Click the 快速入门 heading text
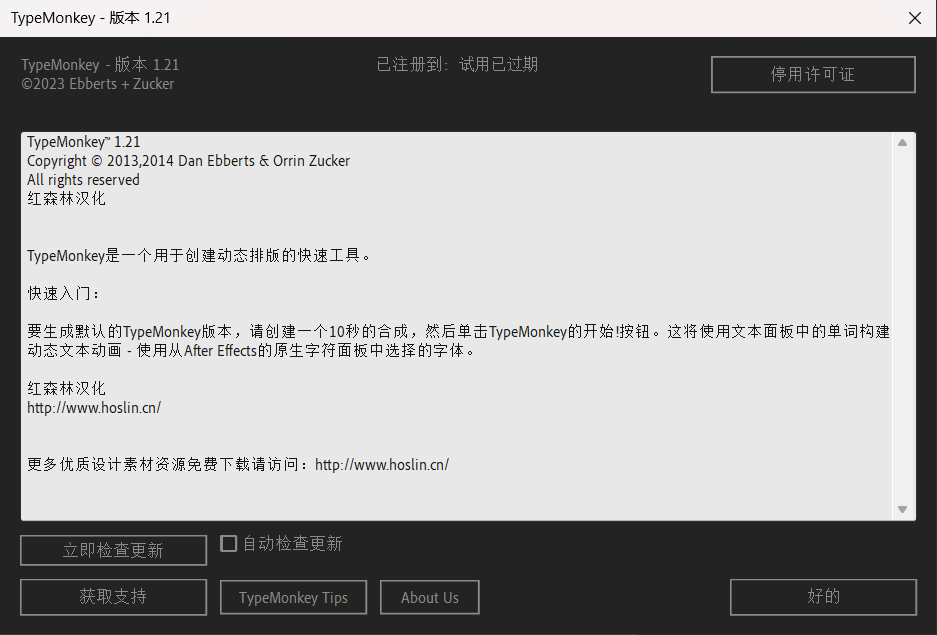937x635 pixels. click(x=63, y=293)
